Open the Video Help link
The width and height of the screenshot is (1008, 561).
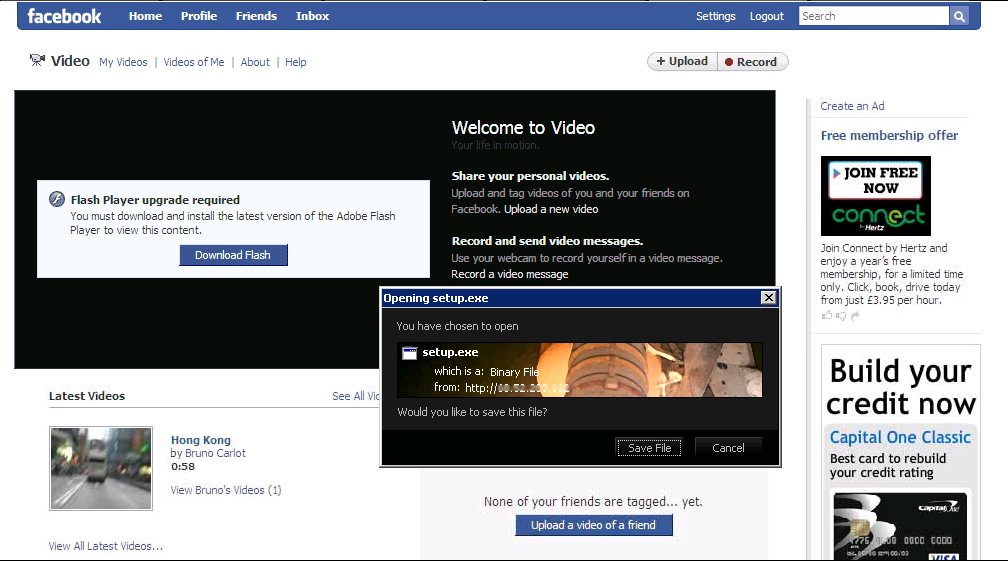coord(296,62)
